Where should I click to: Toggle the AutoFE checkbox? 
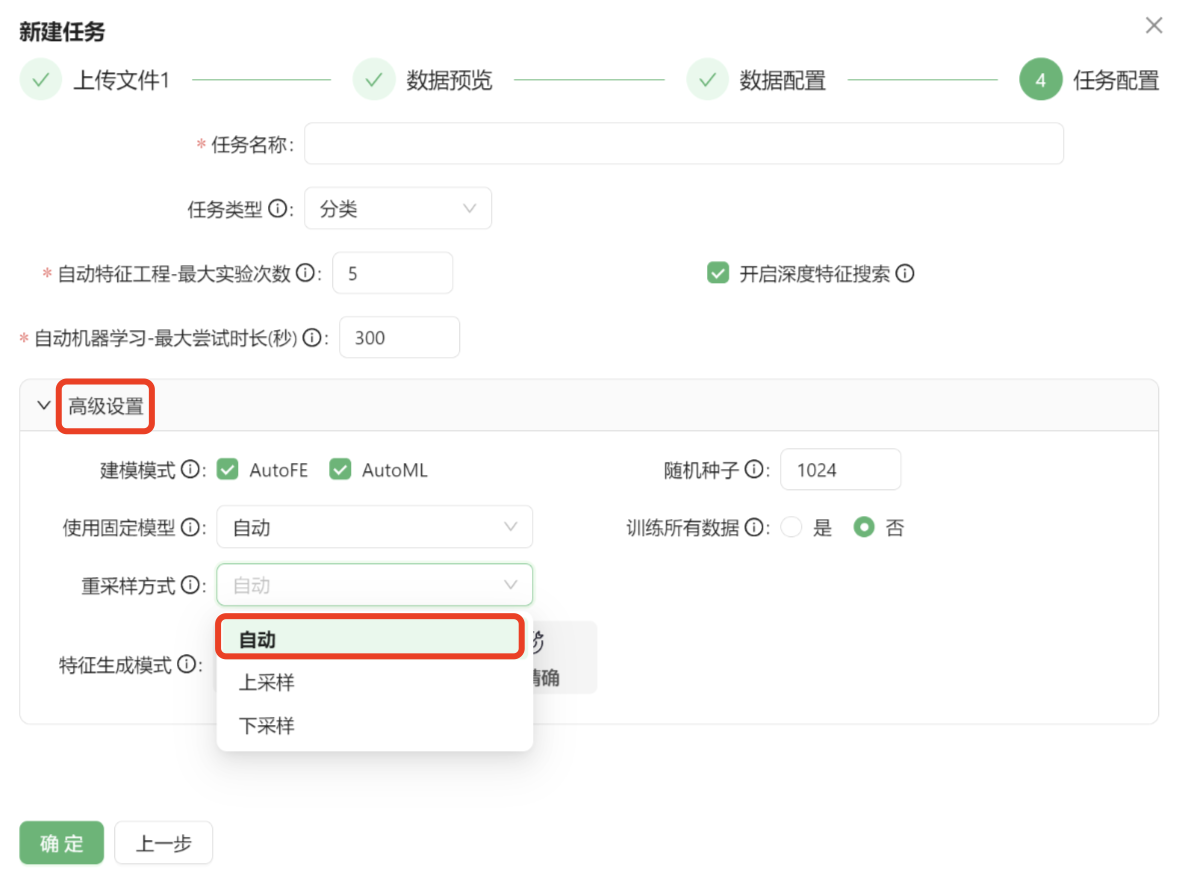[x=228, y=469]
